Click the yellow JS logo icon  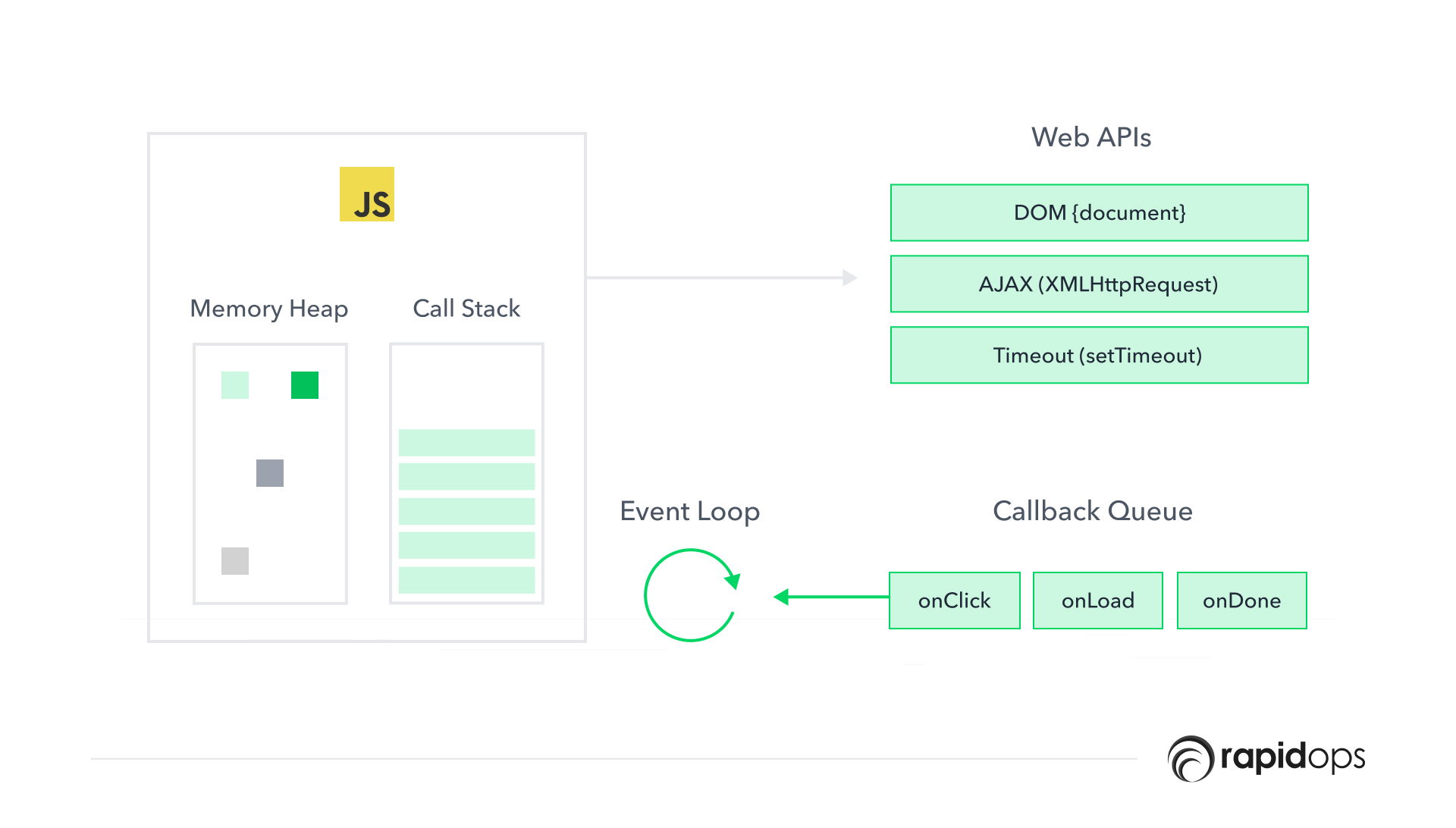point(367,194)
